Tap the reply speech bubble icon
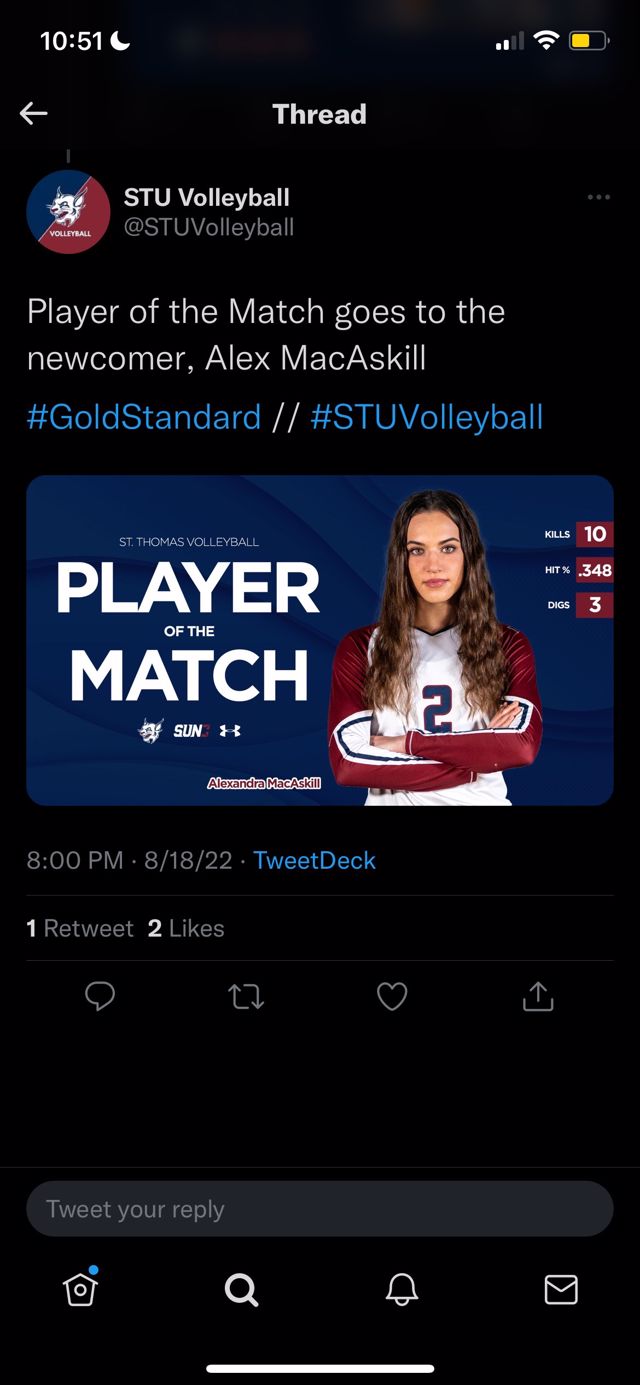Image resolution: width=640 pixels, height=1385 pixels. point(100,996)
